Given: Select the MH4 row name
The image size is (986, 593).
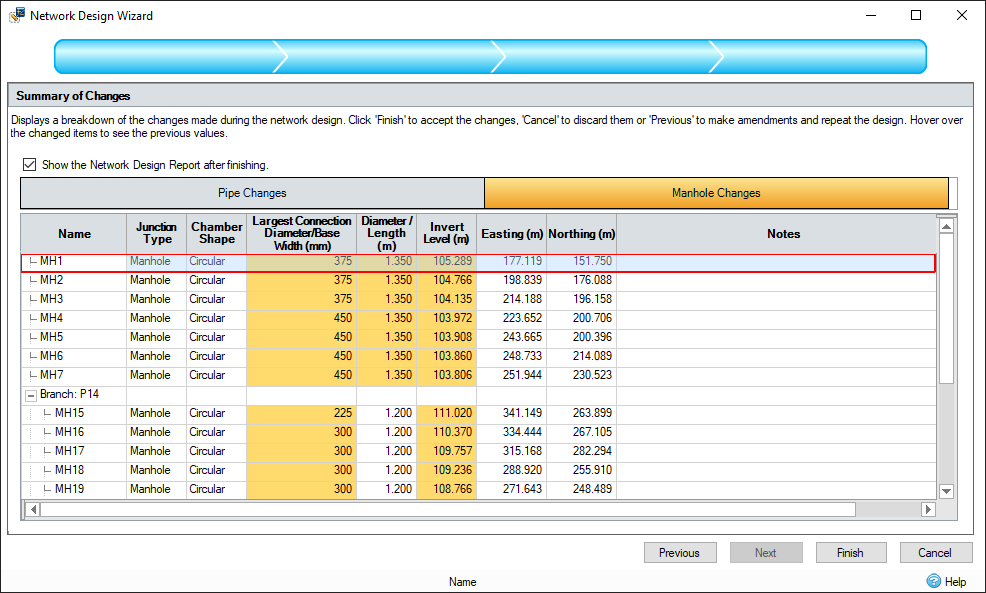Looking at the screenshot, I should (52, 318).
